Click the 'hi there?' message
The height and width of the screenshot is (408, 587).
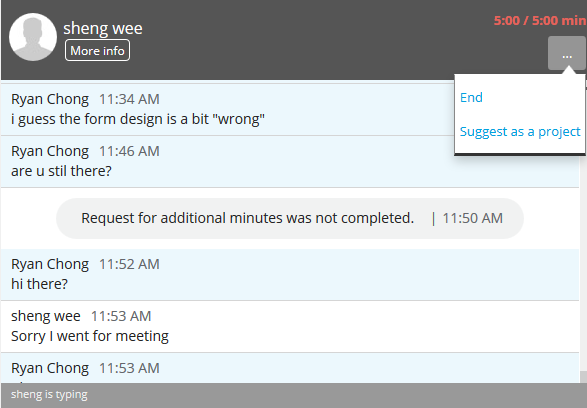click(39, 284)
